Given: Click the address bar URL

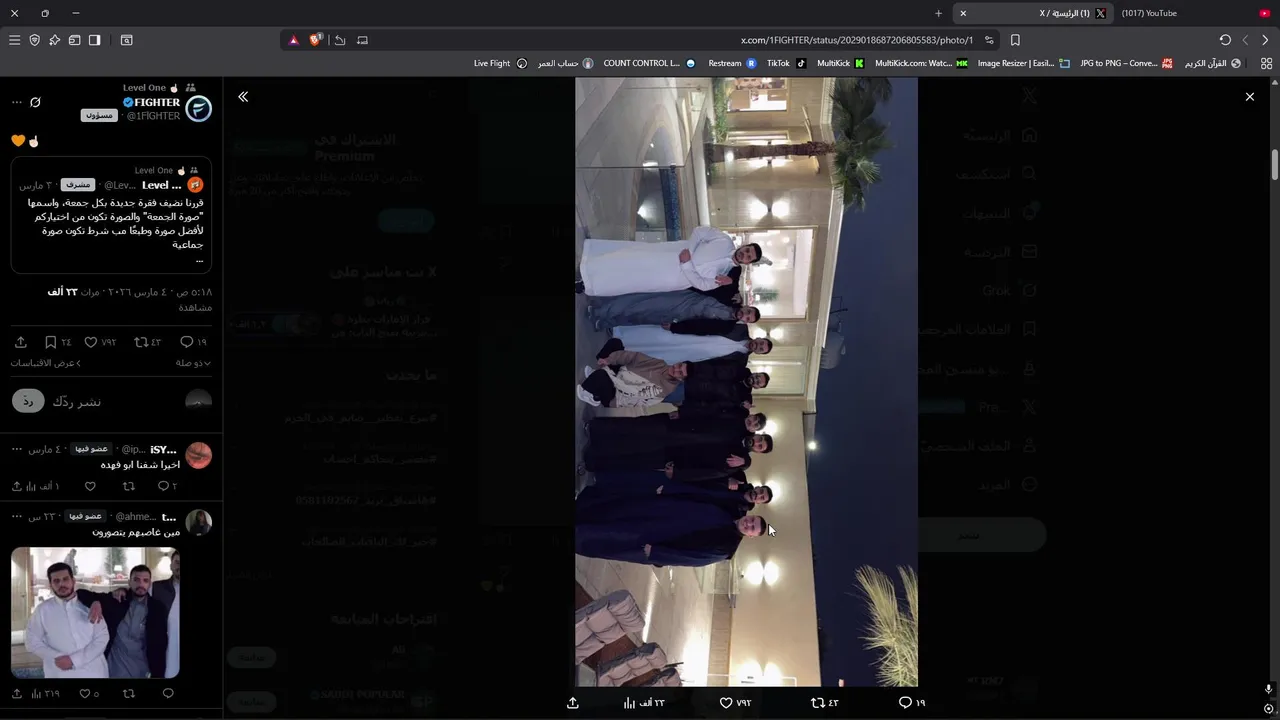Looking at the screenshot, I should tap(856, 40).
